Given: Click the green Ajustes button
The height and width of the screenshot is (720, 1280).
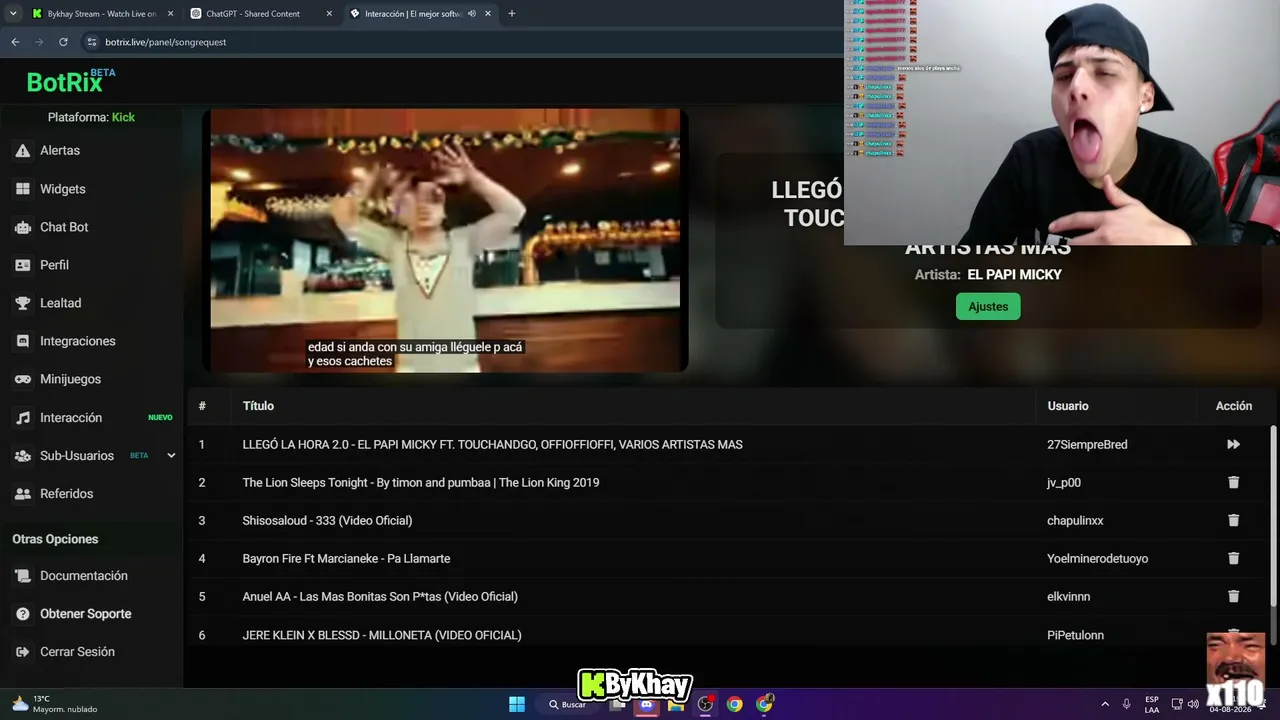Looking at the screenshot, I should pyautogui.click(x=988, y=306).
